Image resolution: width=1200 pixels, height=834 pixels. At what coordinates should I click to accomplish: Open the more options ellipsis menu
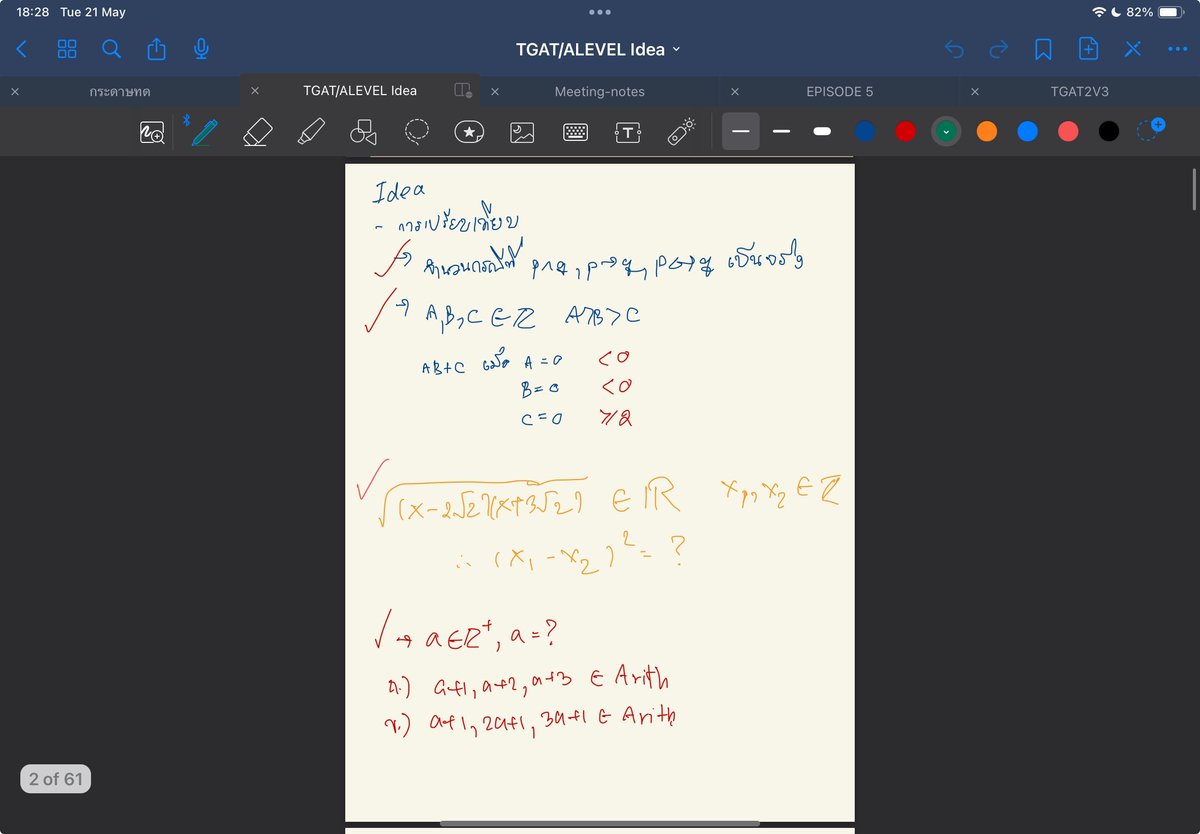point(1177,49)
